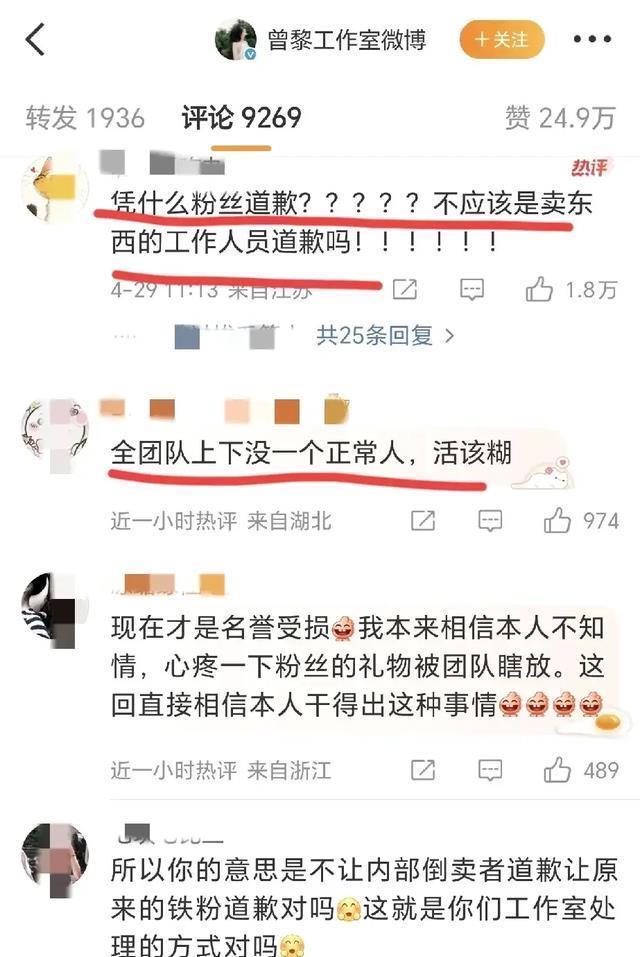This screenshot has height=957, width=640.
Task: Like the comment with 489 likes
Action: tap(581, 770)
